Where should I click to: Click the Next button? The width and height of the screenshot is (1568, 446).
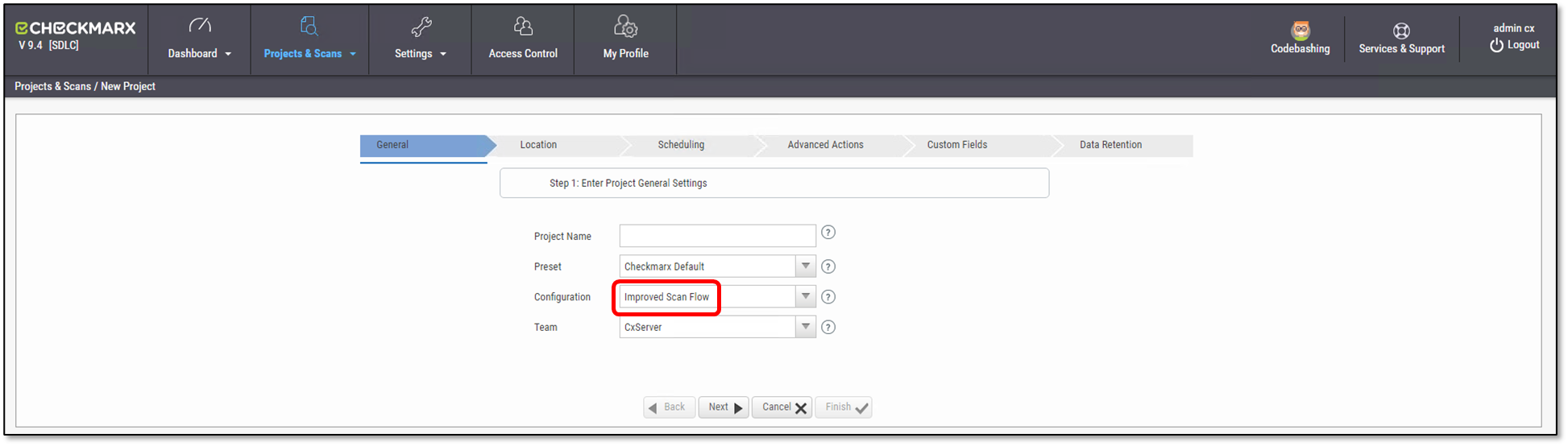(724, 407)
